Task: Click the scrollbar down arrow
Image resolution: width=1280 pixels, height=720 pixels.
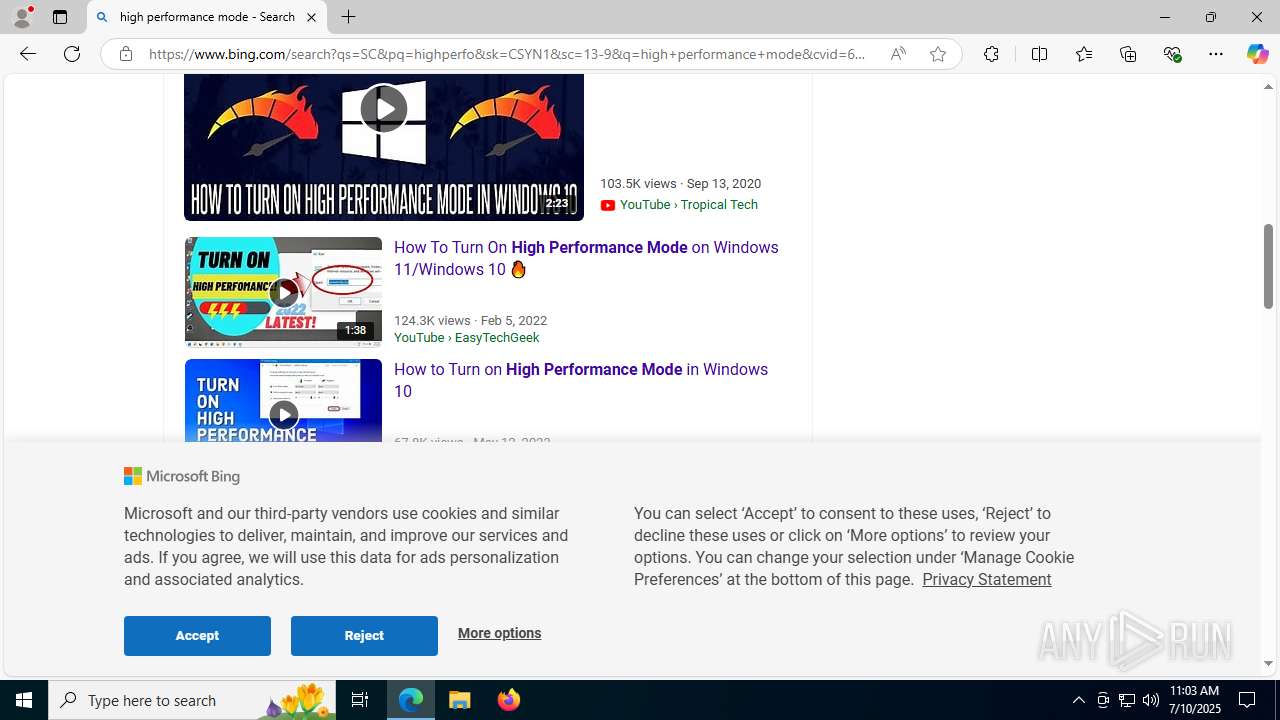Action: coord(1268,663)
